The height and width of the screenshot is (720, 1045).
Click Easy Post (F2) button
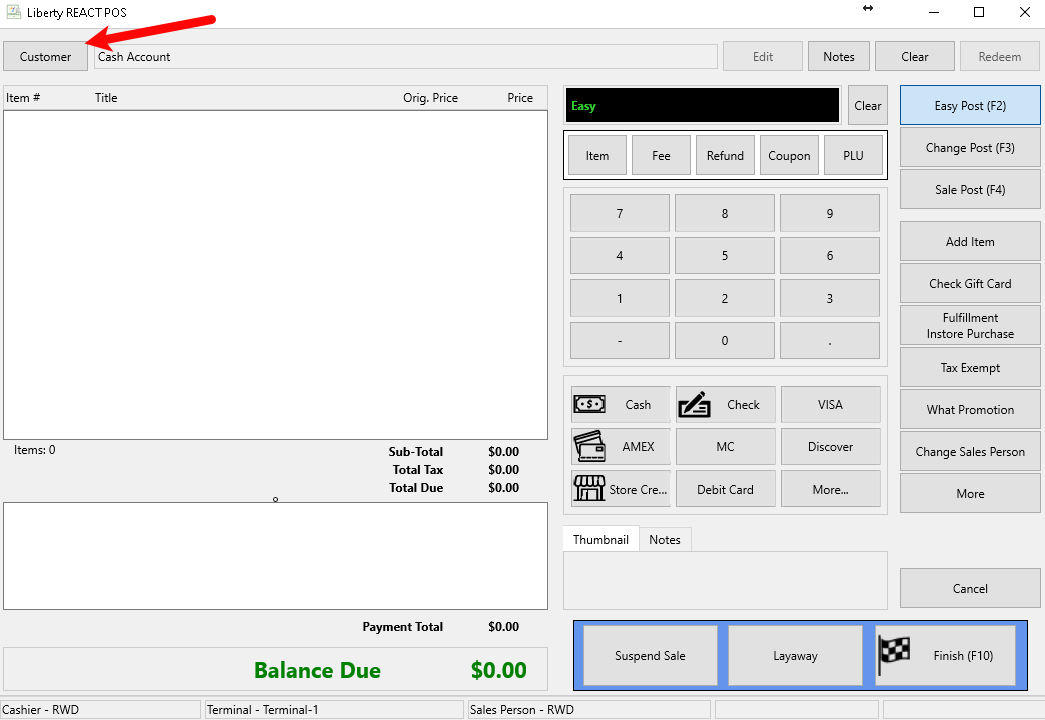(x=970, y=105)
